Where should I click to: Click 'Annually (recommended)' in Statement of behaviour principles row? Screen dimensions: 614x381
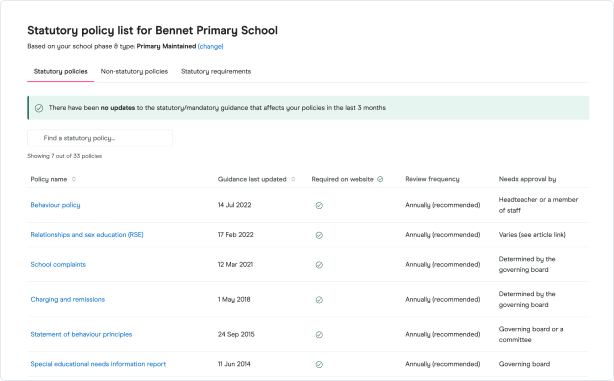(x=442, y=334)
